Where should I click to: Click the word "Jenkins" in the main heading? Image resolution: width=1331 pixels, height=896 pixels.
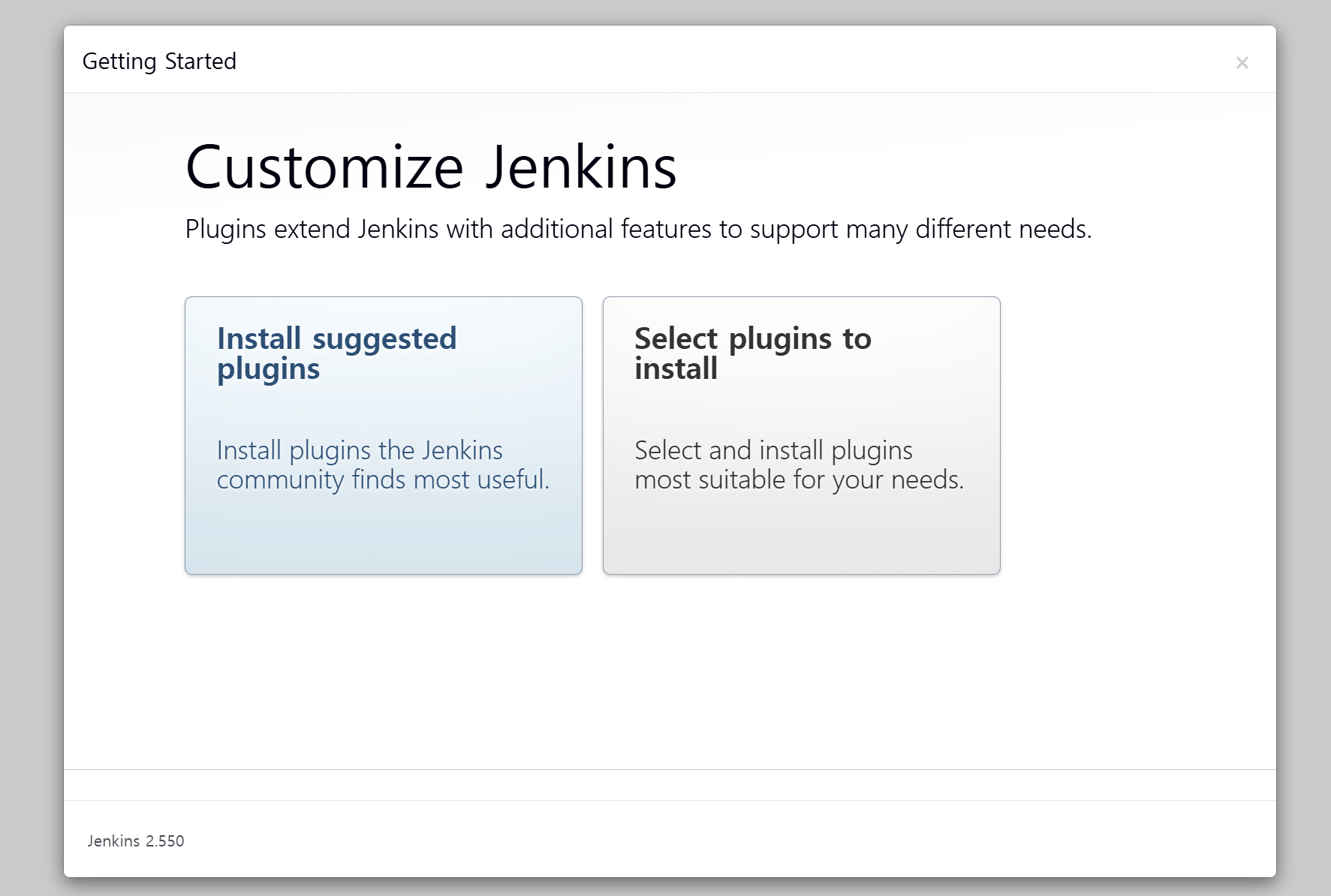tap(580, 167)
